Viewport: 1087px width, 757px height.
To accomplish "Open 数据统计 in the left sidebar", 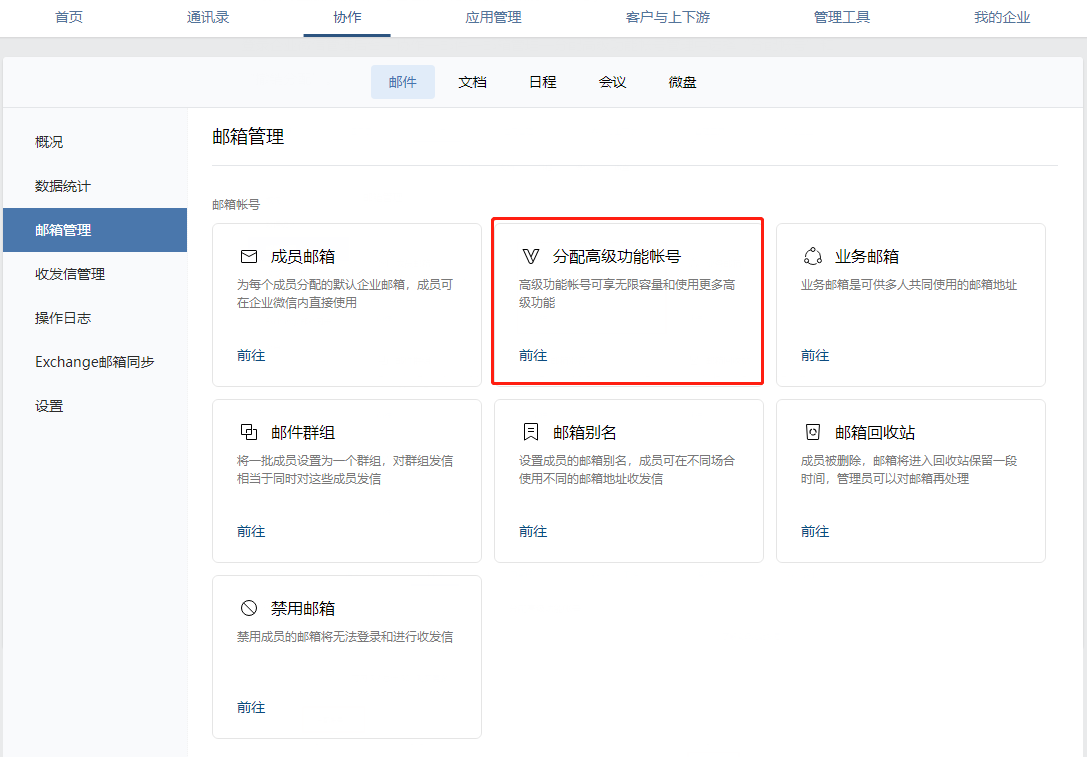I will click(x=63, y=186).
